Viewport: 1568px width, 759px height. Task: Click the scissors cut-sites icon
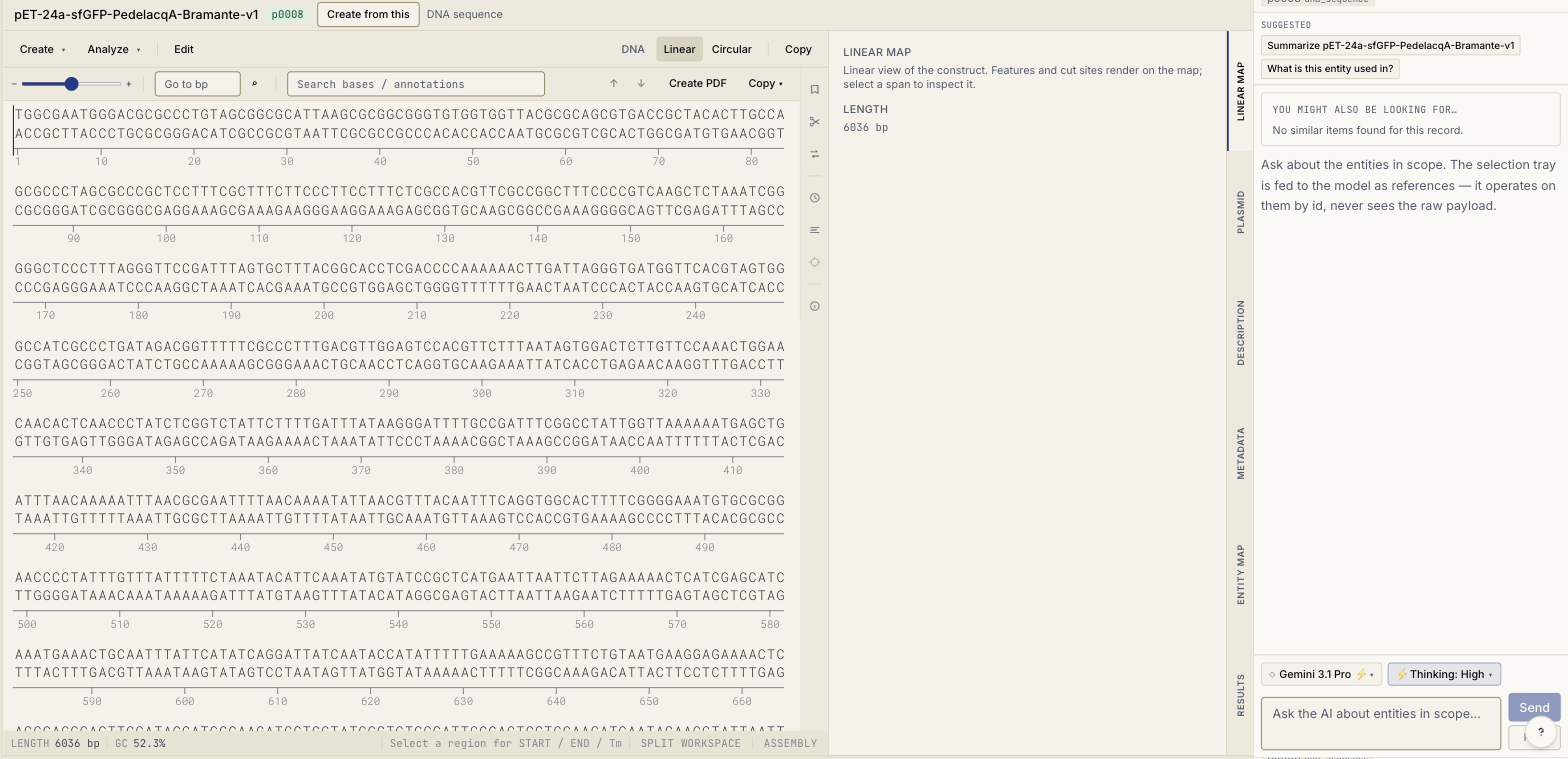814,122
